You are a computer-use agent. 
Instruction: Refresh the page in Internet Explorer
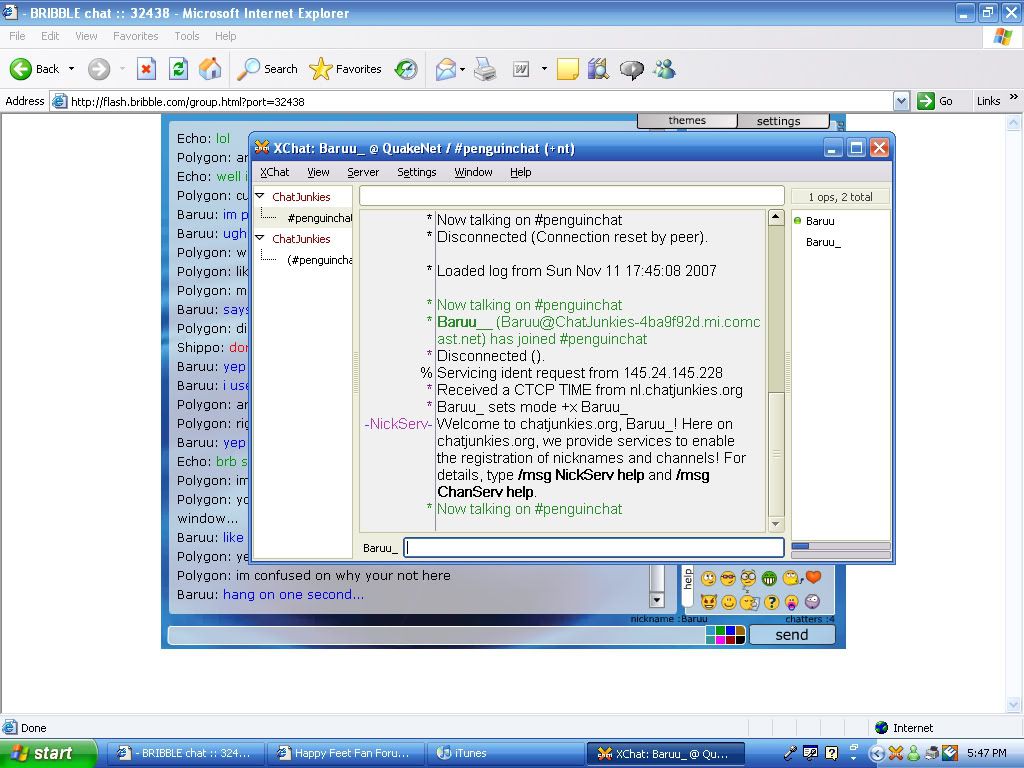178,69
